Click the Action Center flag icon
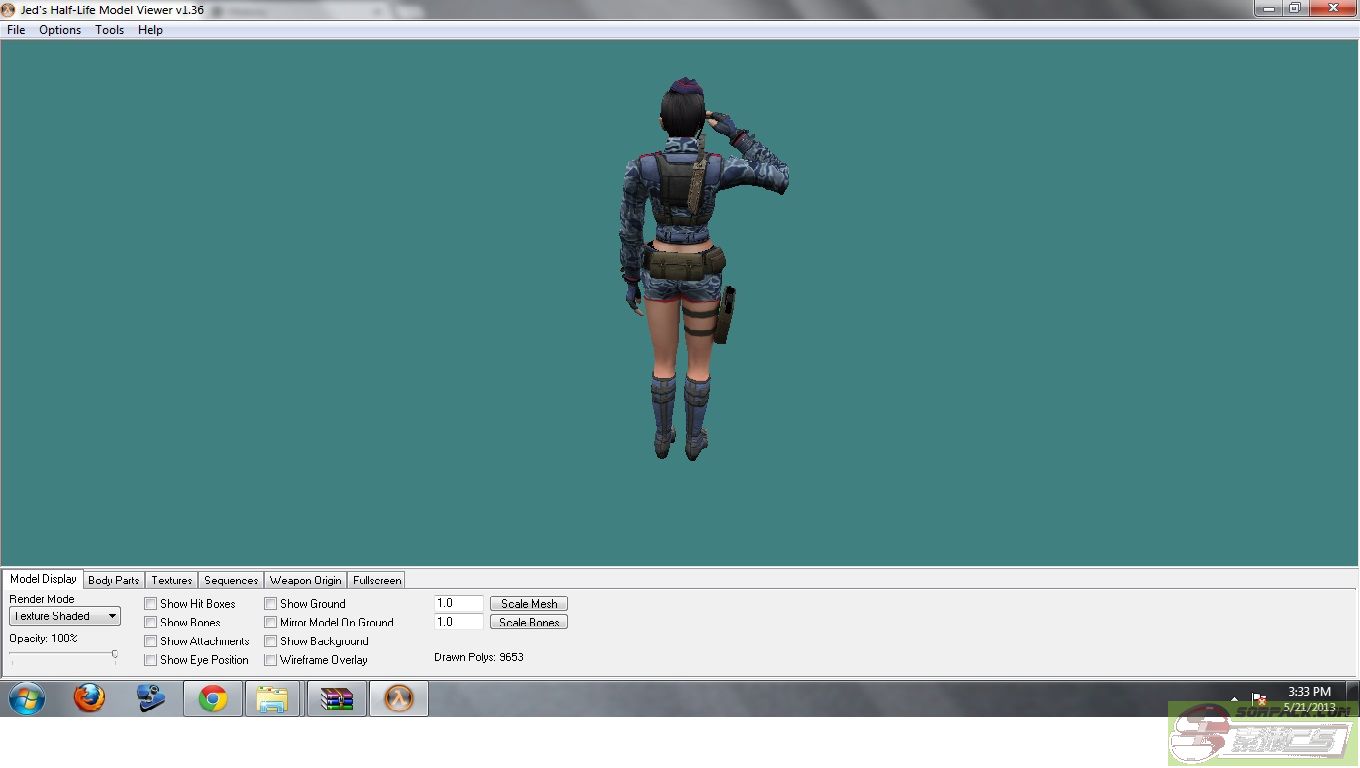 [1259, 699]
